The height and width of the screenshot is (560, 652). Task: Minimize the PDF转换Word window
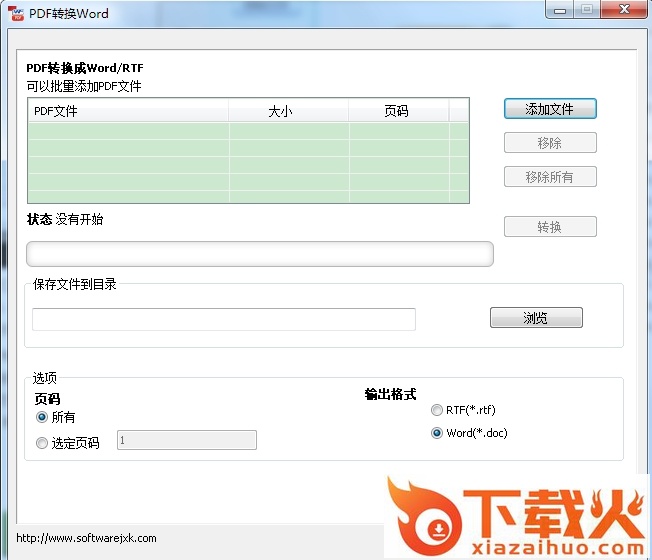560,10
